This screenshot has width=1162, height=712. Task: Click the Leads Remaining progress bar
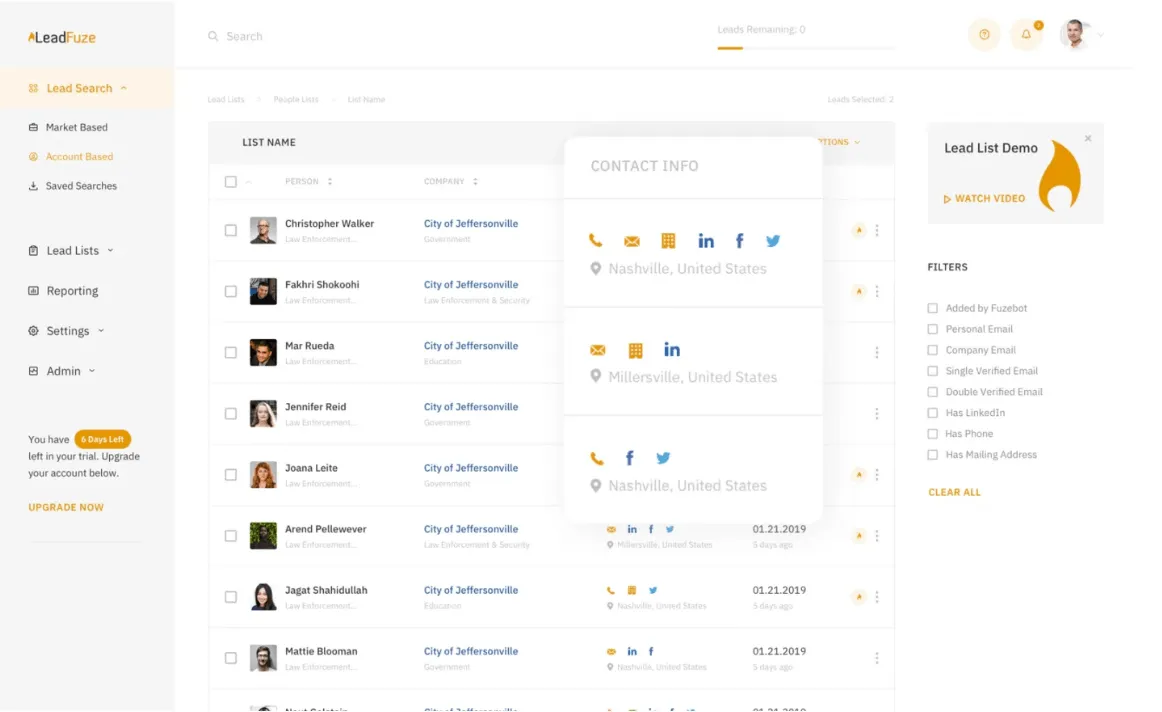click(x=806, y=48)
